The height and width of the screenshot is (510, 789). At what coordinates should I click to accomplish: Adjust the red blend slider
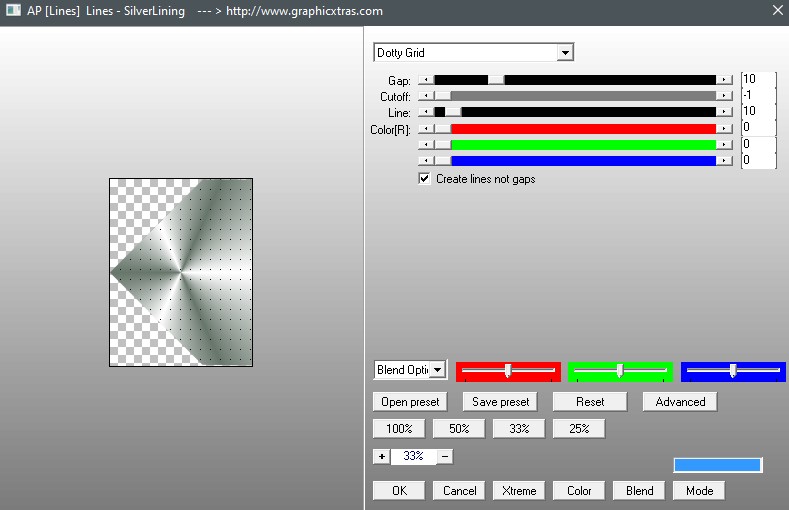[x=508, y=371]
